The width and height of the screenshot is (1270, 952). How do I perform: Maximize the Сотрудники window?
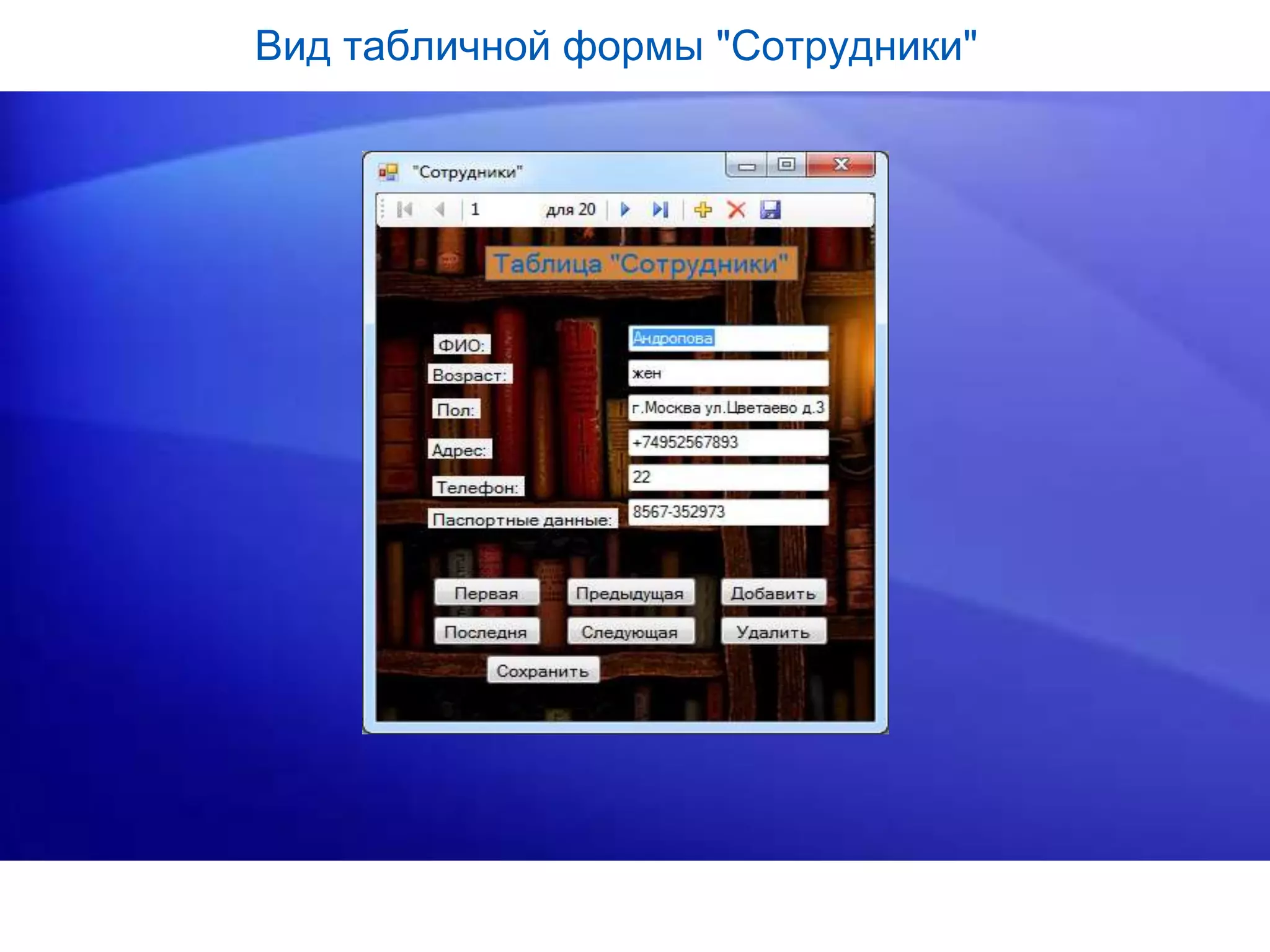point(786,165)
